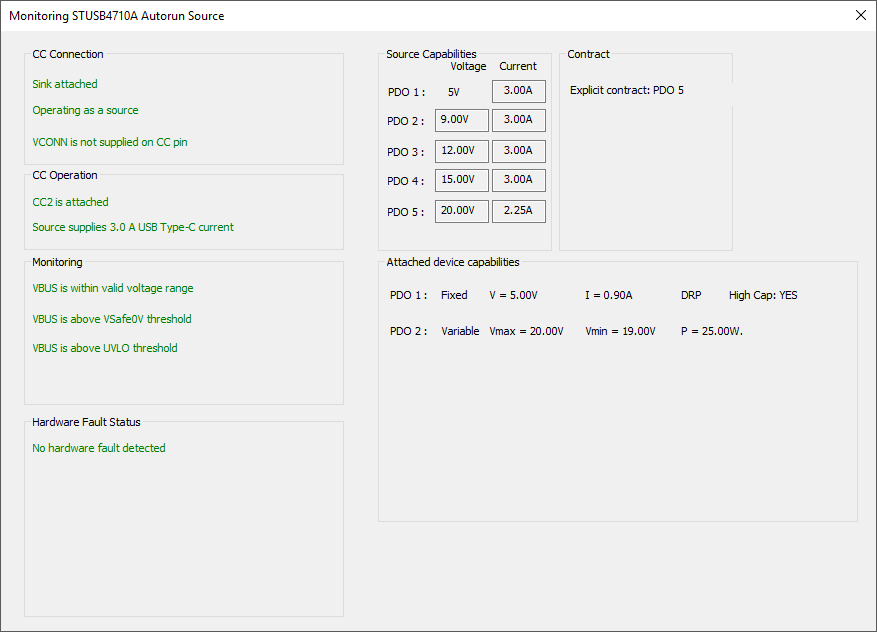Click the 'Variable' type of attached PDO 2
The width and height of the screenshot is (877, 632).
click(460, 331)
